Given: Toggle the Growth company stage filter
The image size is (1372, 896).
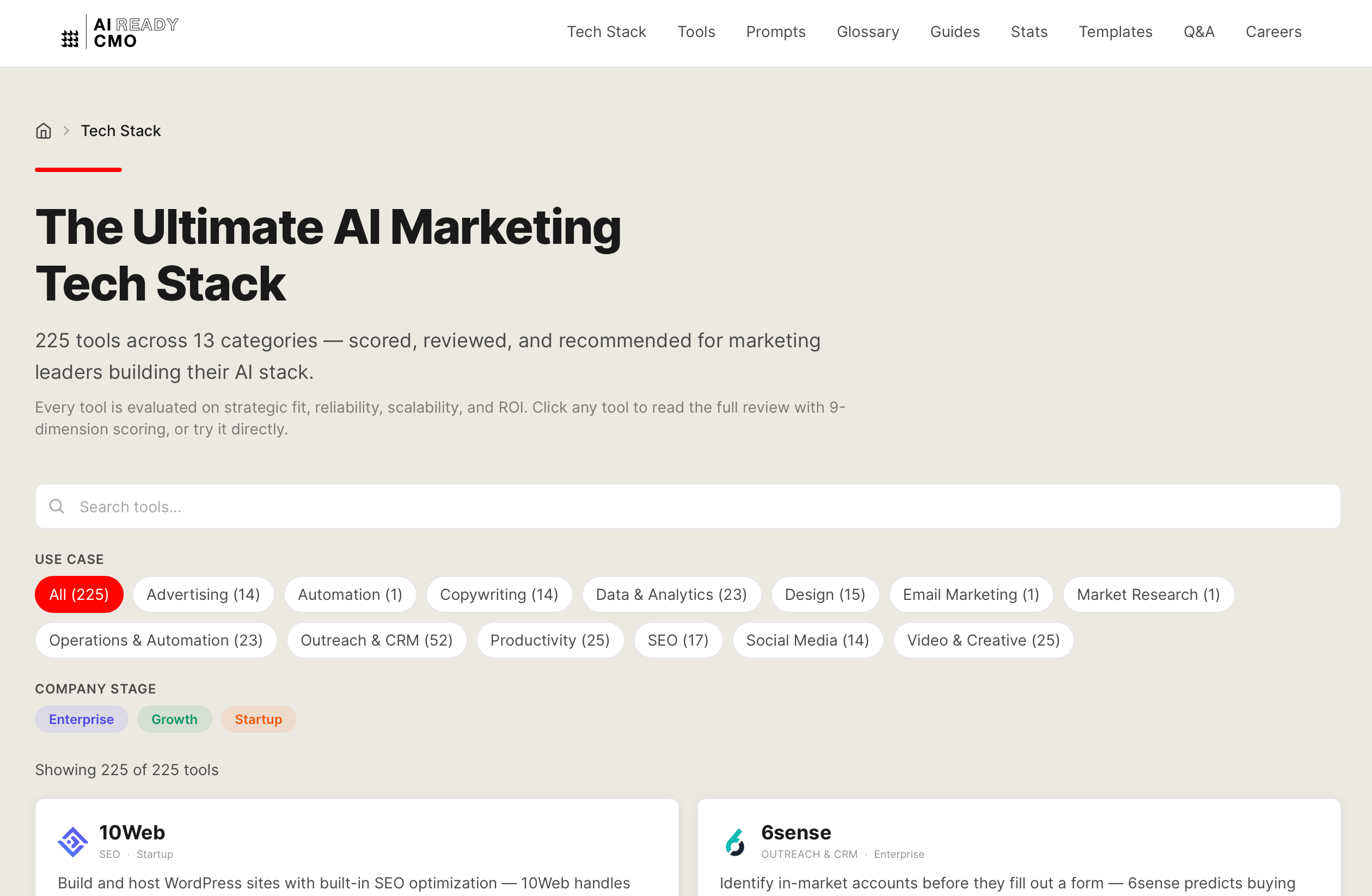Looking at the screenshot, I should coord(174,719).
